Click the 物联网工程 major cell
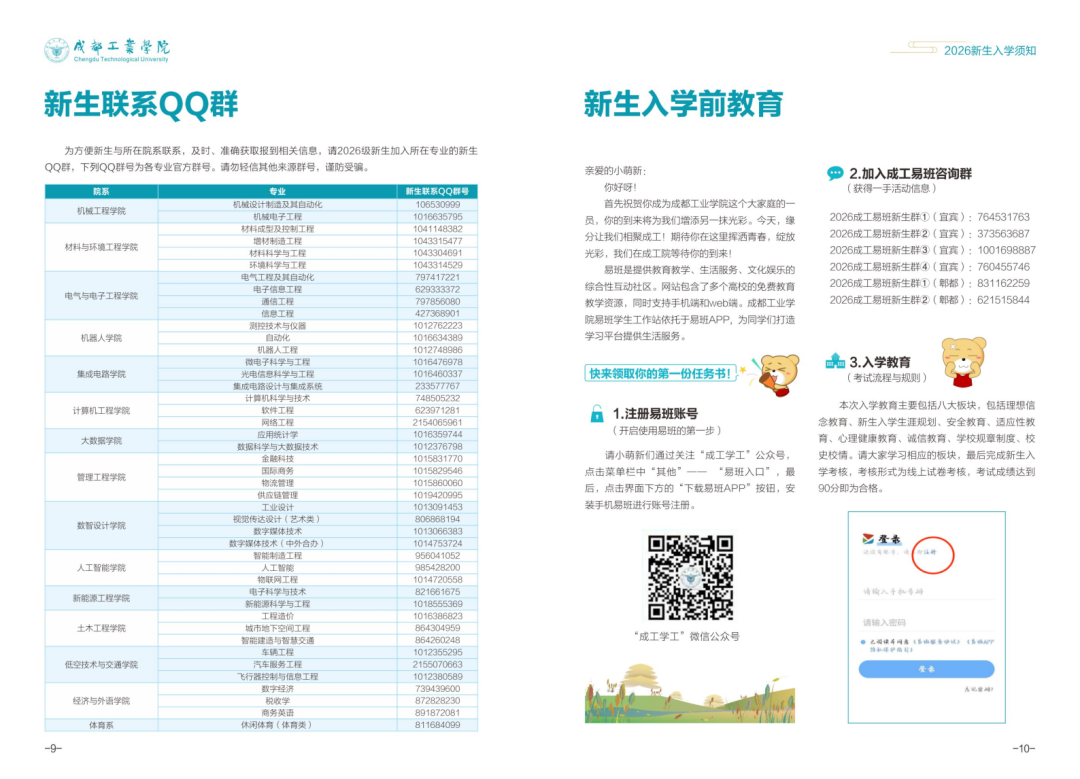 [x=278, y=580]
